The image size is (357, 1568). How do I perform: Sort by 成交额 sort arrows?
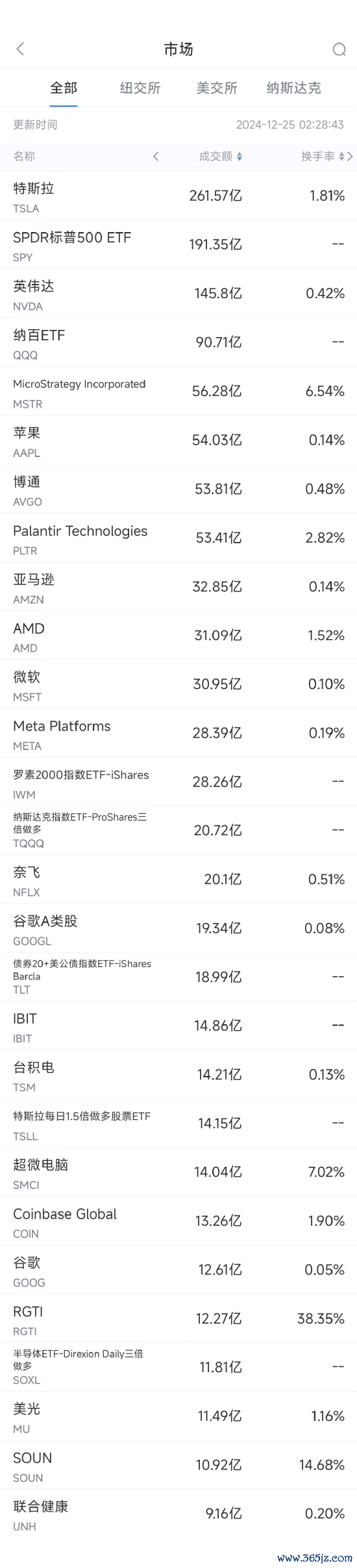(240, 156)
